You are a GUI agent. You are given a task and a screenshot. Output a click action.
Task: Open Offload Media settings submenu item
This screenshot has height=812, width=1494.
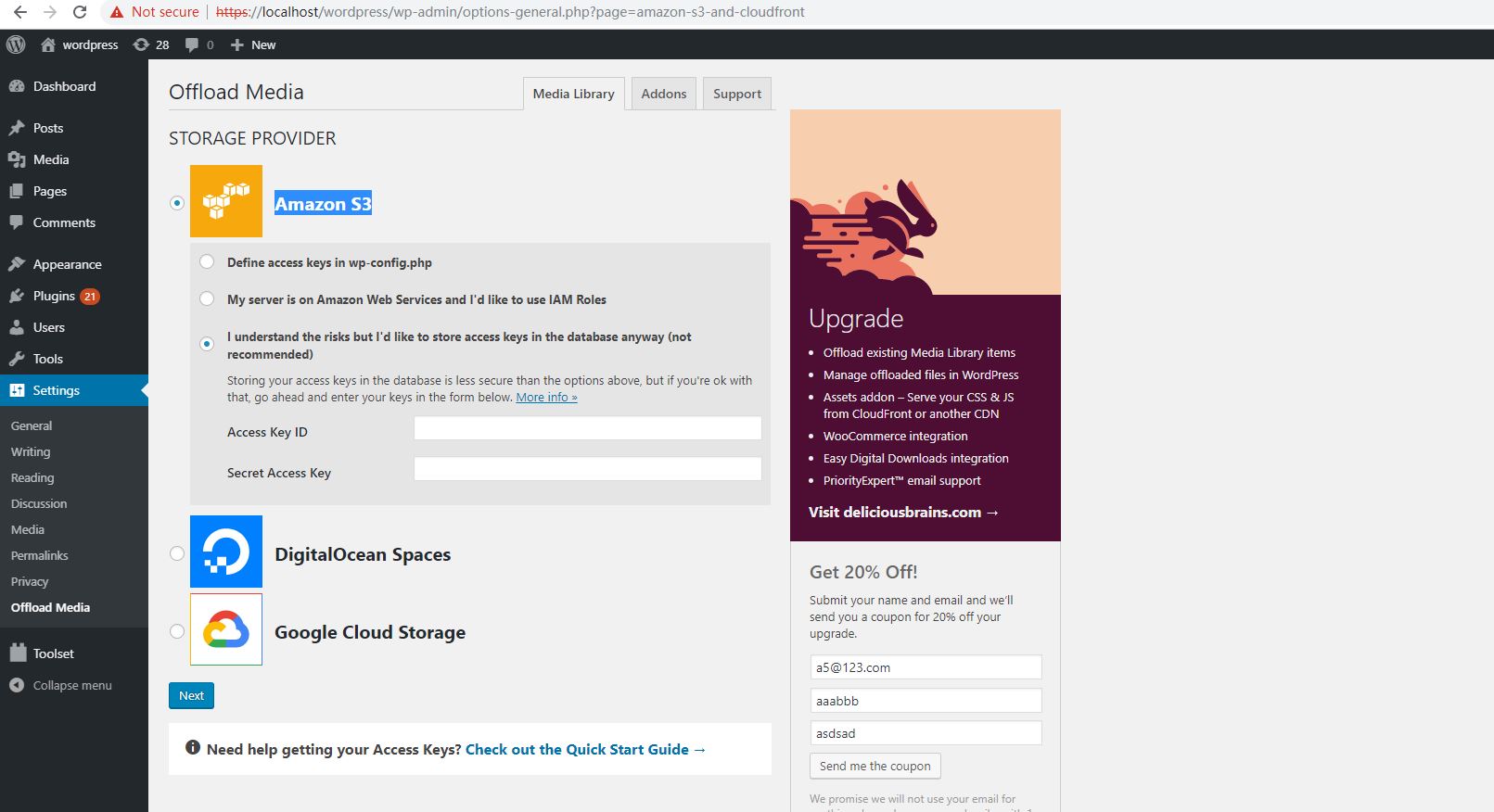tap(51, 607)
